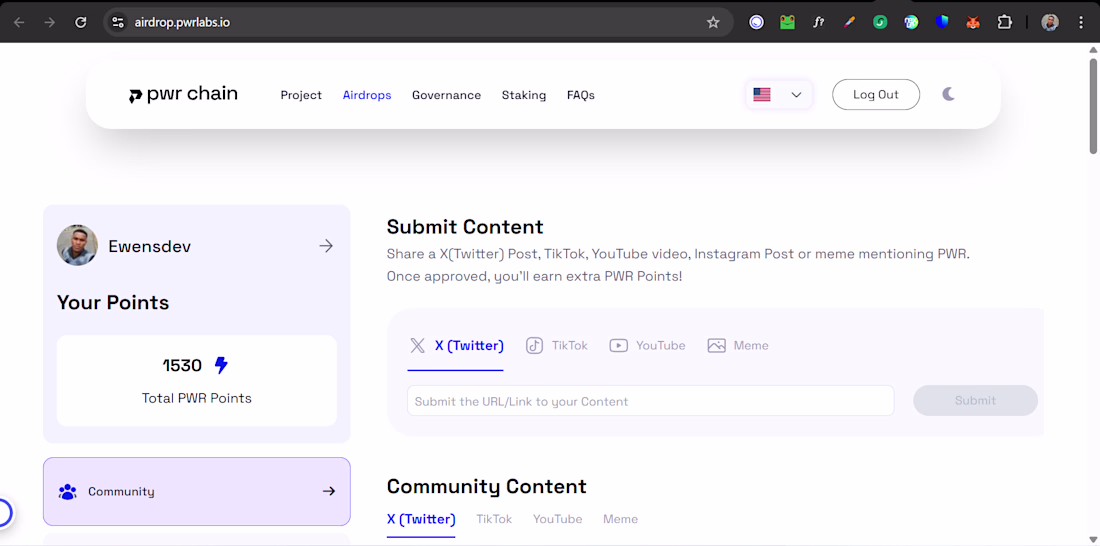Select the TikTok submit tab

pyautogui.click(x=558, y=346)
